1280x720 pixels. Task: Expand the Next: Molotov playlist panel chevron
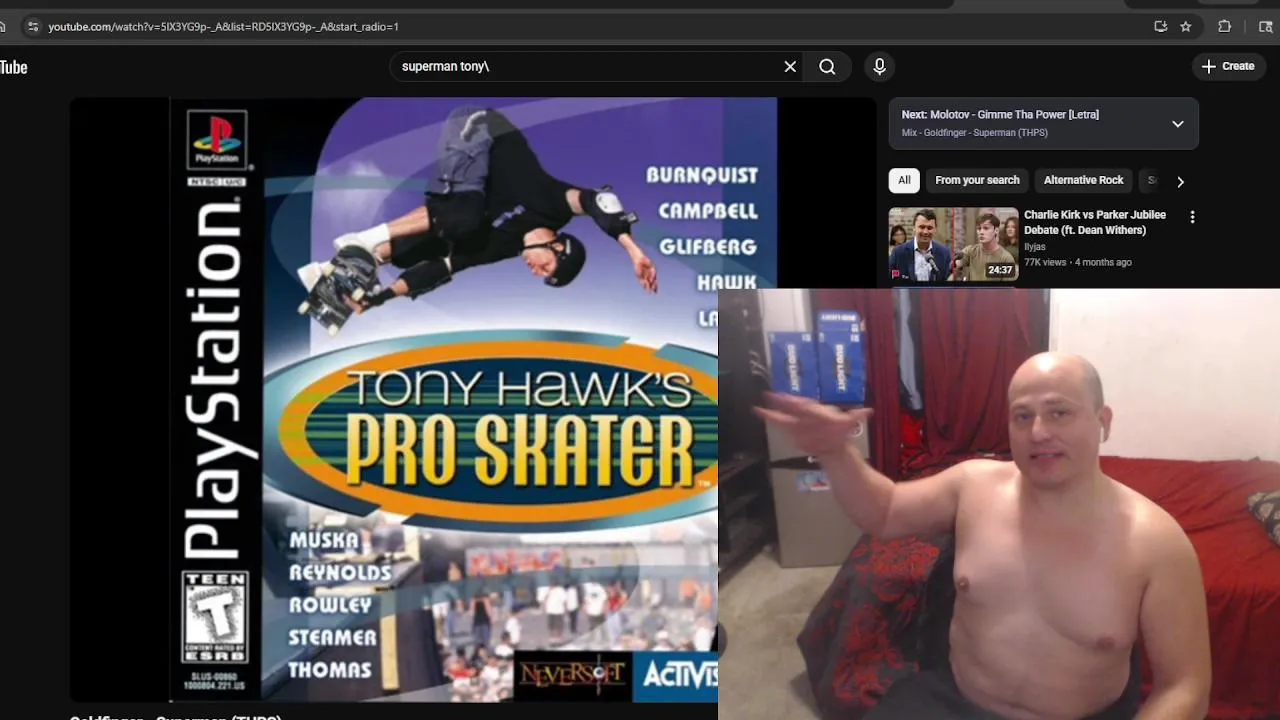(1178, 124)
